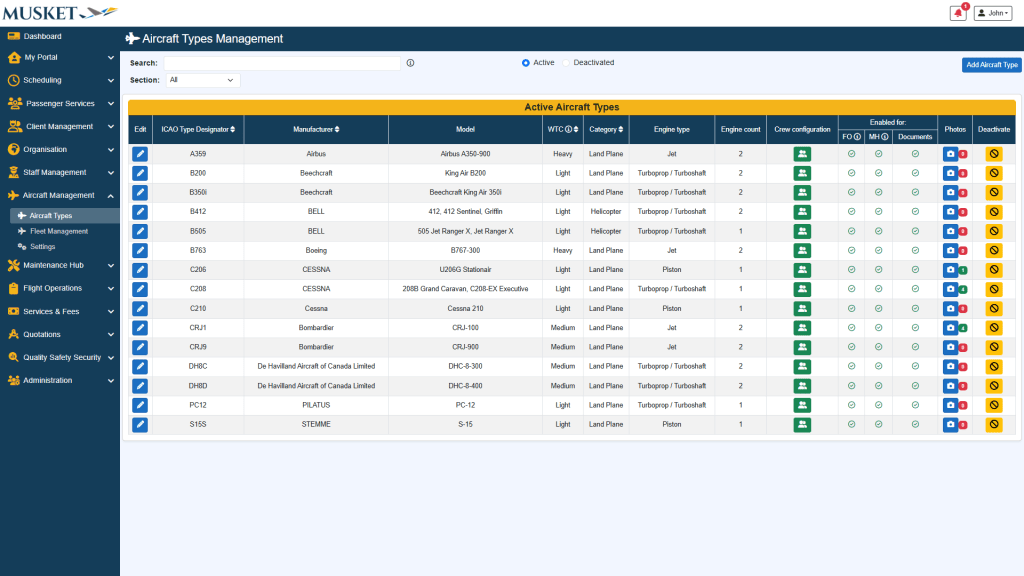This screenshot has width=1024, height=576.
Task: Open crew configuration for B200 King Air
Action: tap(802, 173)
